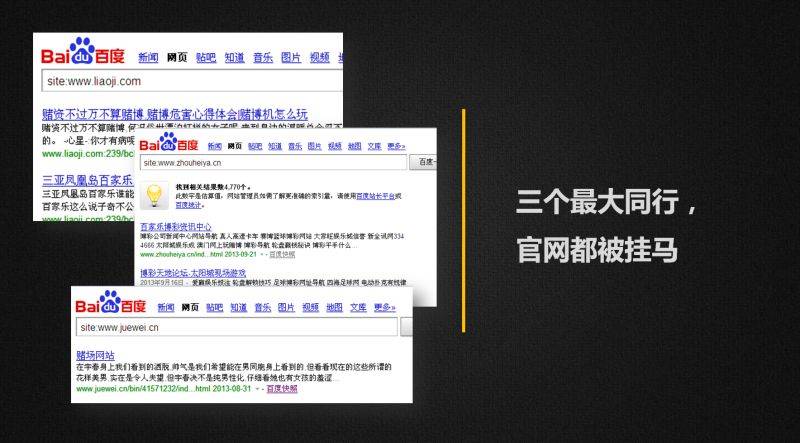Open 视频 tab in the juewei.cn window

[x=310, y=307]
